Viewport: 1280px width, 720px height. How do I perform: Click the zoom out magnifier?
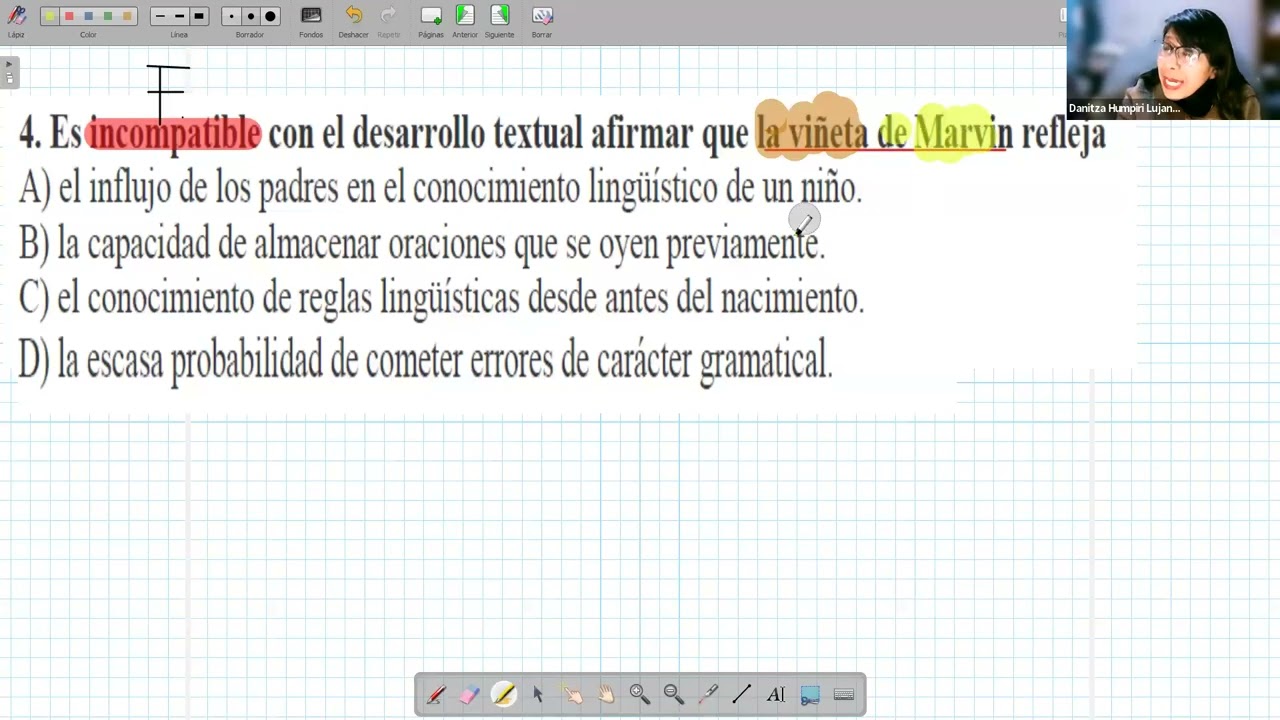(674, 694)
